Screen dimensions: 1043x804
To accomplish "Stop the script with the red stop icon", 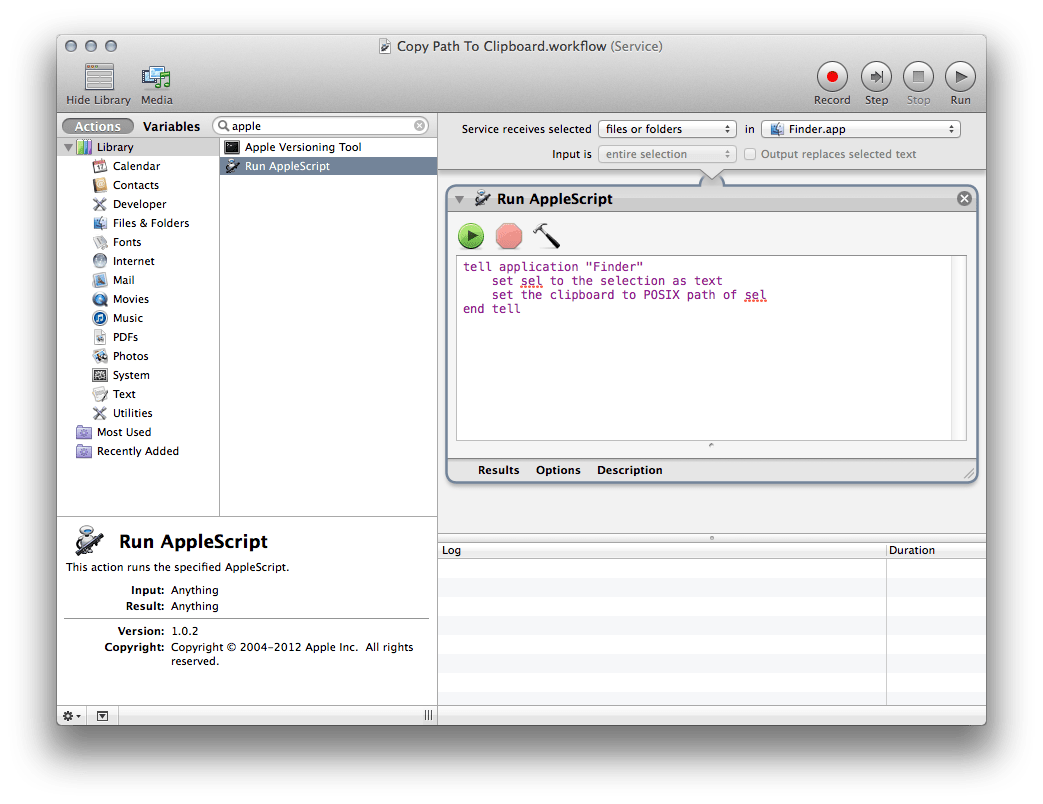I will click(509, 236).
